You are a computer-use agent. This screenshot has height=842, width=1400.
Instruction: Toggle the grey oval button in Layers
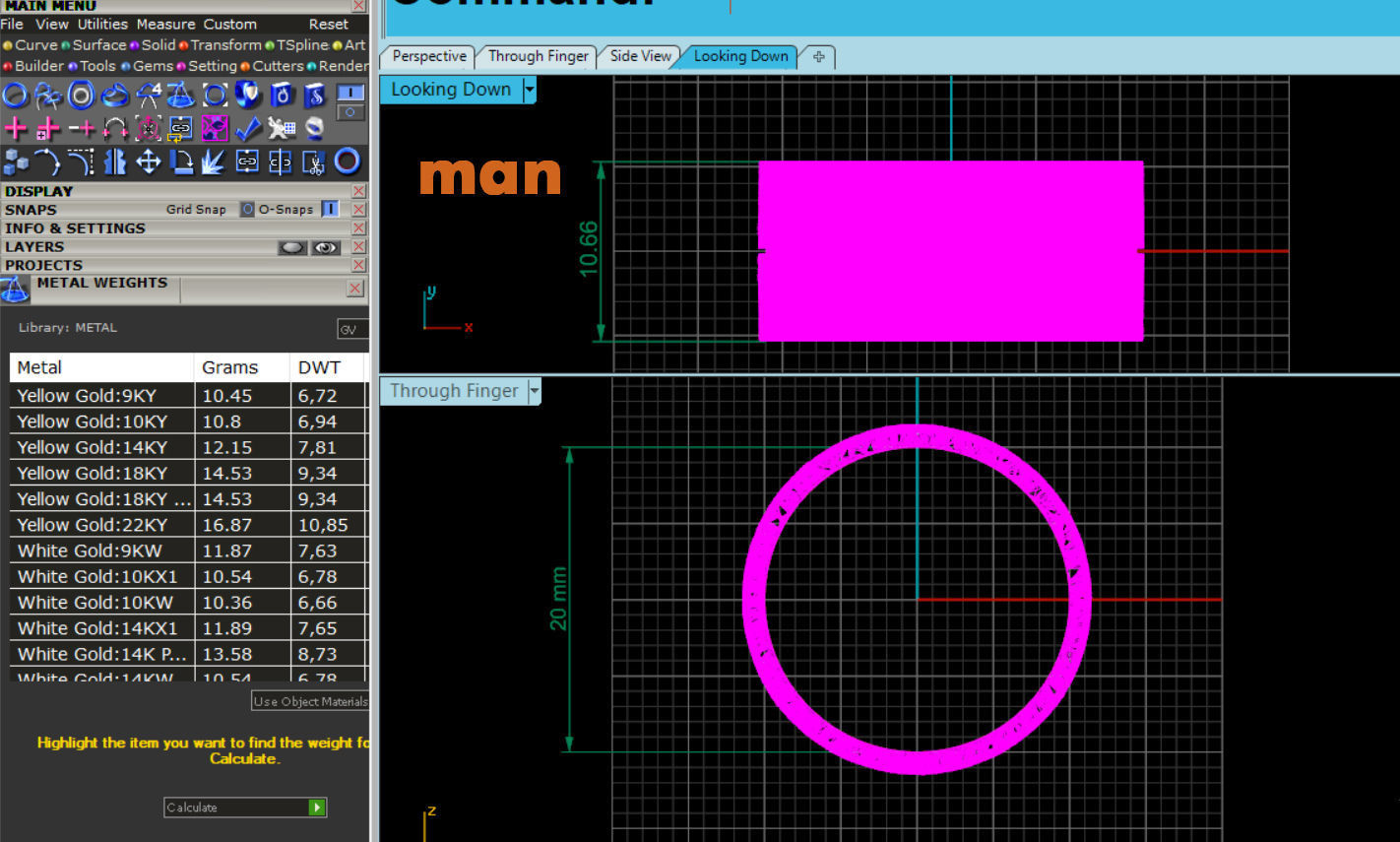pyautogui.click(x=292, y=247)
